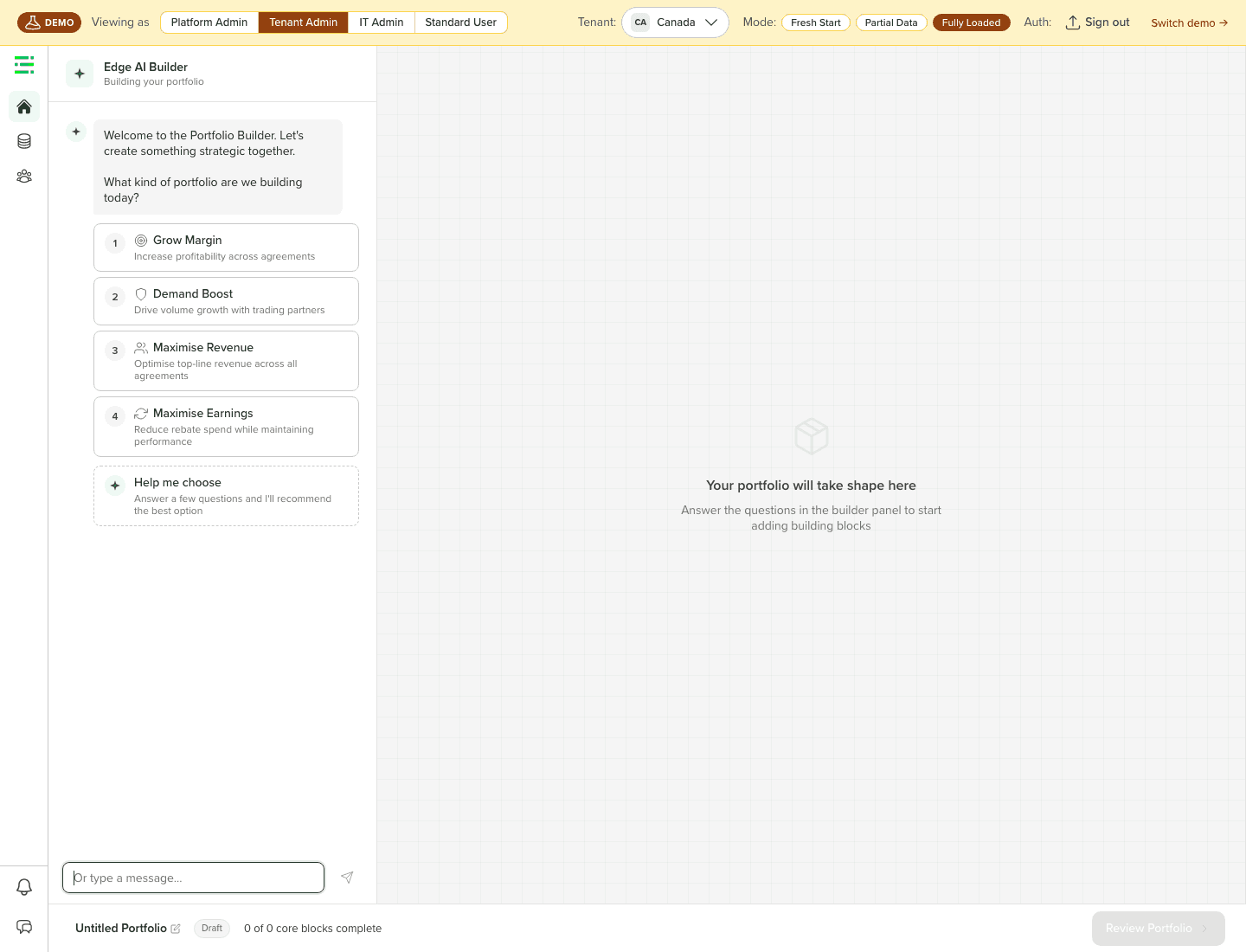Screen dimensions: 1246x952
Task: Click the Draft status badge
Action: [x=212, y=929]
